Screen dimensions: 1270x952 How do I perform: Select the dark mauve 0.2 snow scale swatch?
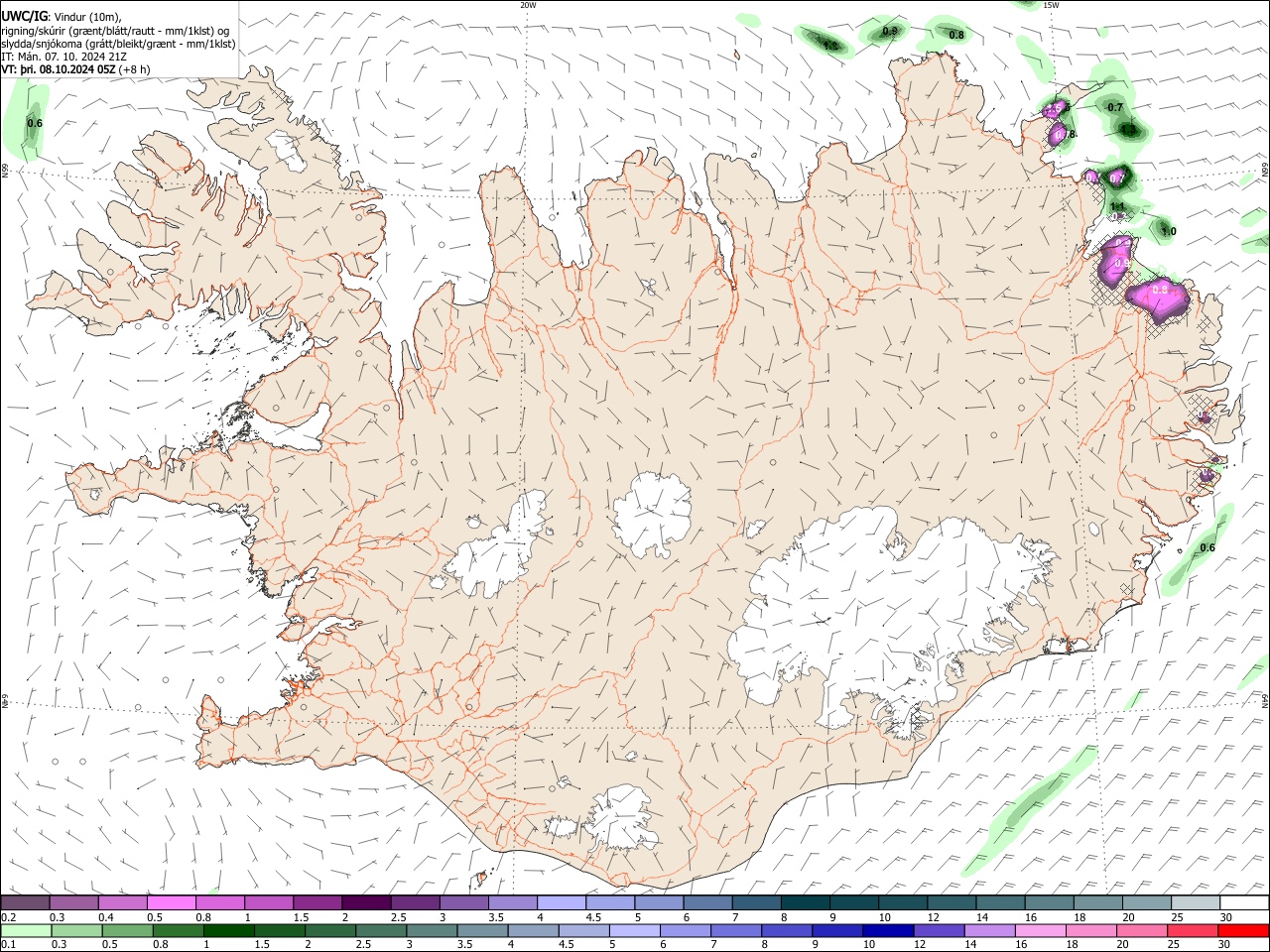pos(25,902)
